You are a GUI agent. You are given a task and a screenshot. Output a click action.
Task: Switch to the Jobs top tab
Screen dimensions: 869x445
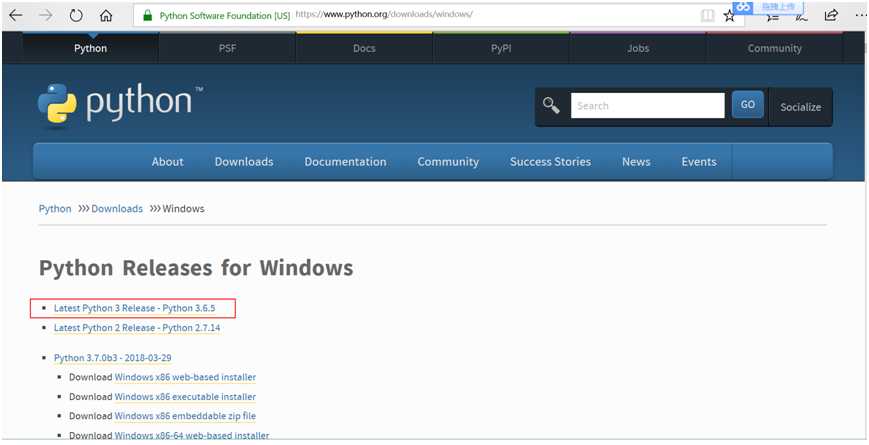(638, 48)
